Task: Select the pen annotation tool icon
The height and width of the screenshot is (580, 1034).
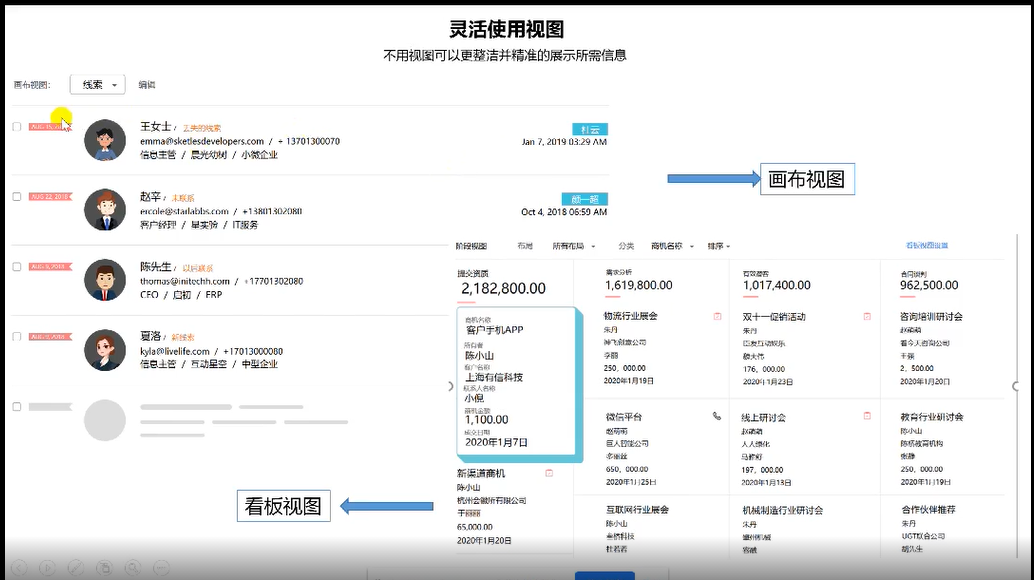Action: tap(74, 567)
